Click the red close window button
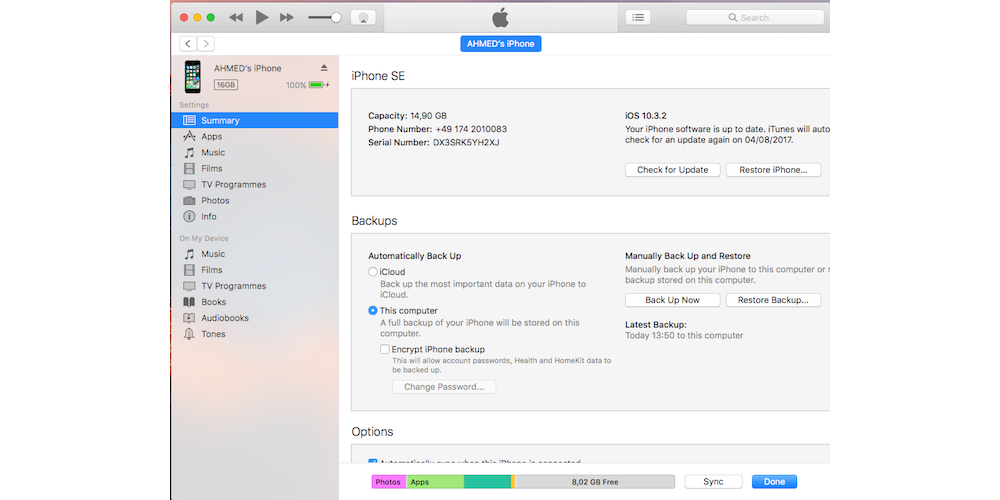The image size is (1000, 500). tap(184, 17)
